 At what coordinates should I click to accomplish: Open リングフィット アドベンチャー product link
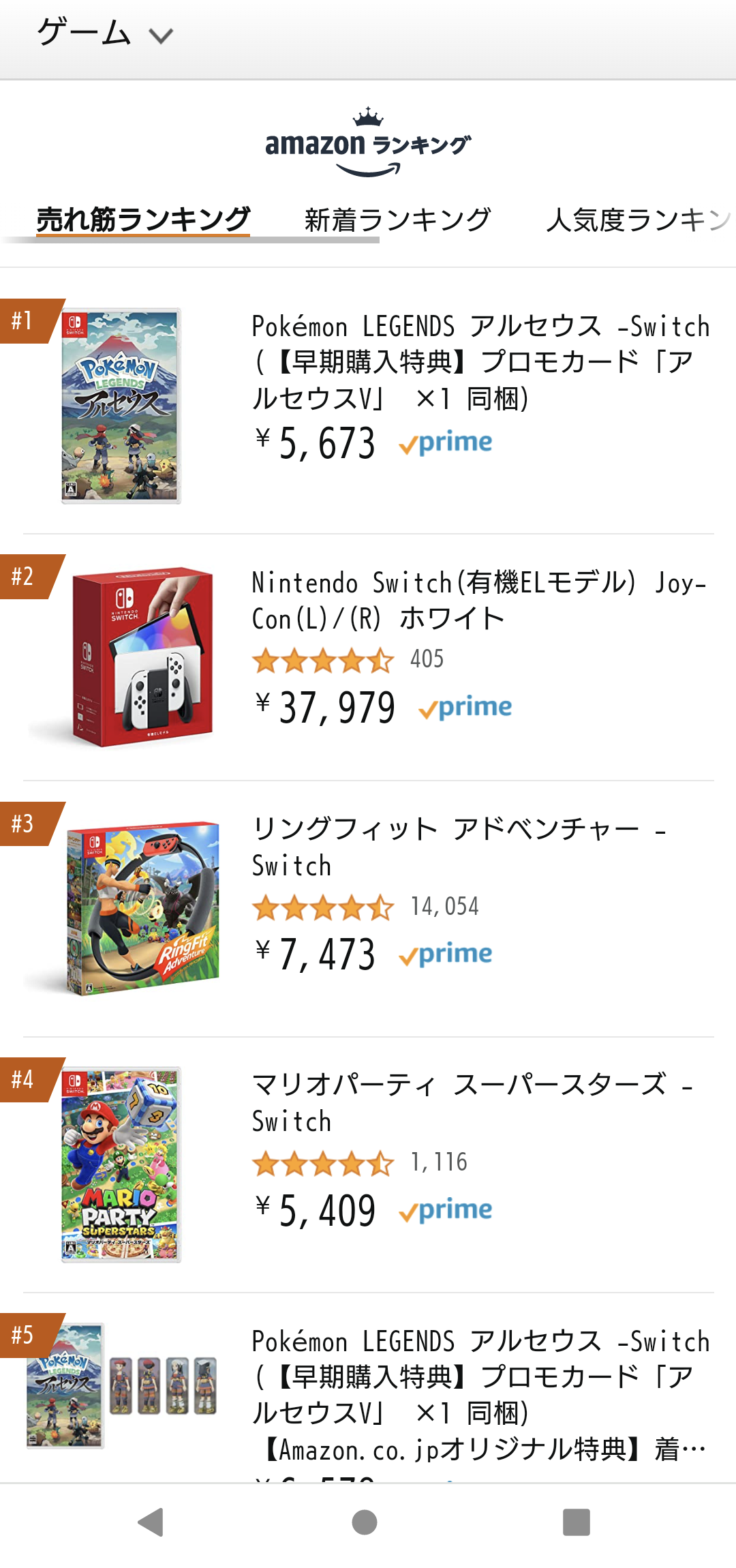point(458,847)
